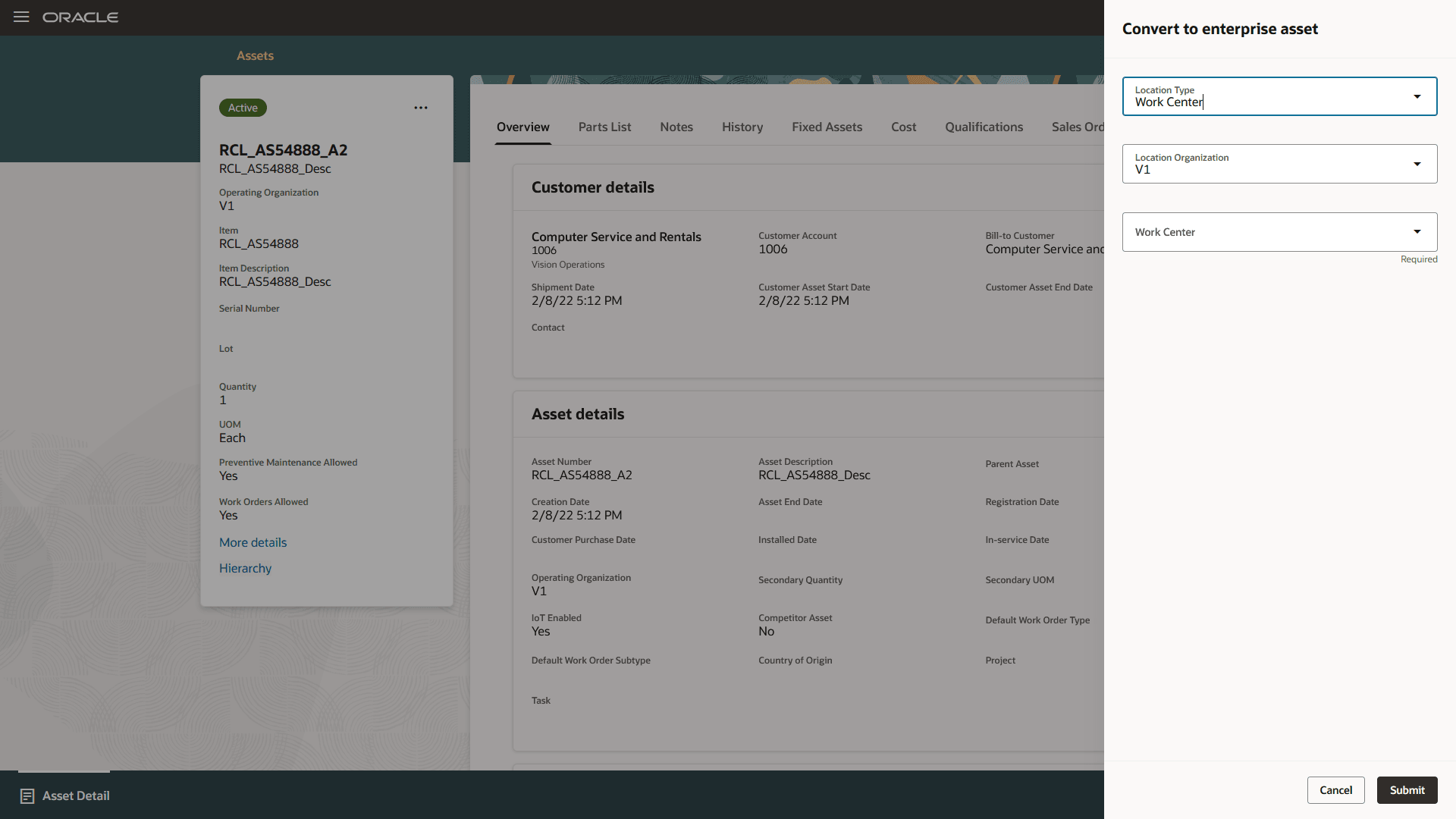Click the Asset Detail footer label
The image size is (1456, 819).
click(x=76, y=795)
